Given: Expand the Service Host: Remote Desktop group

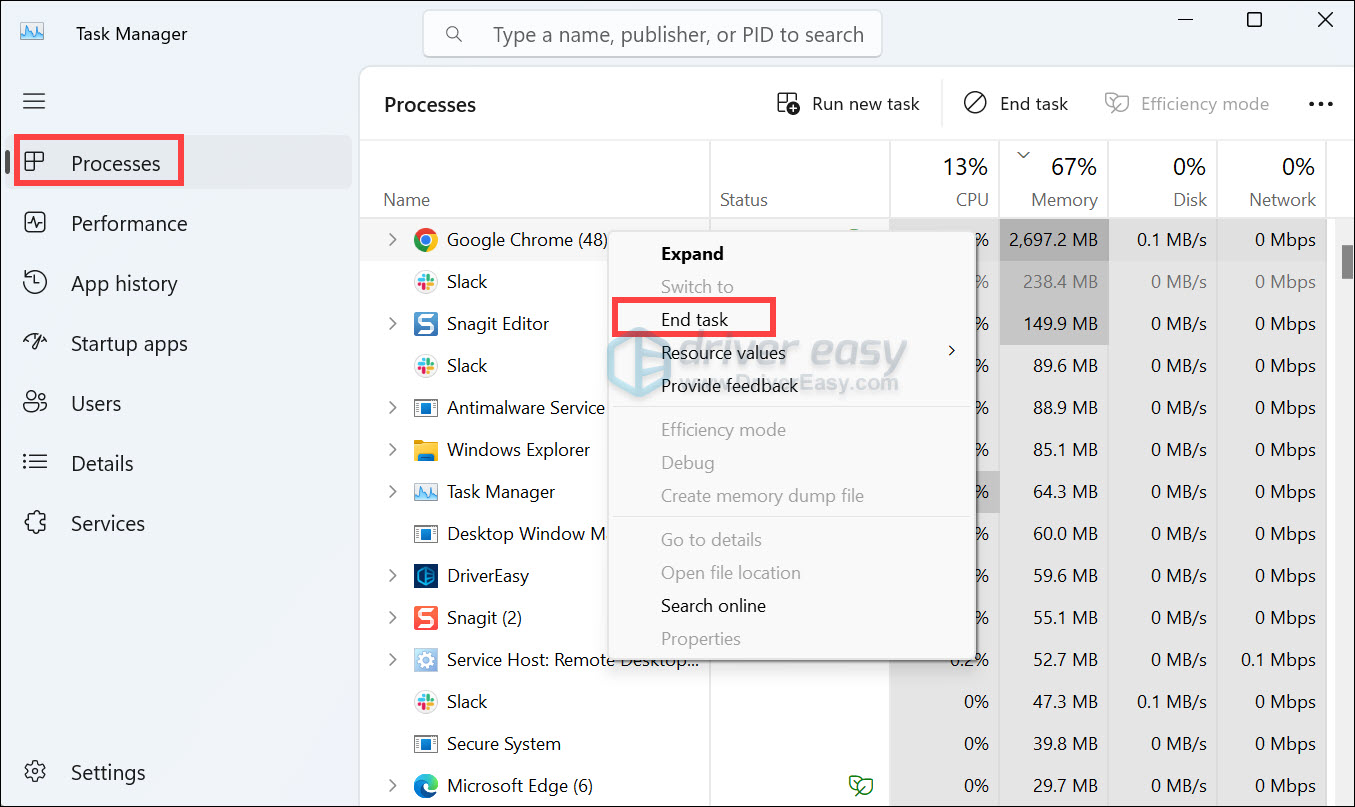Looking at the screenshot, I should pyautogui.click(x=392, y=660).
